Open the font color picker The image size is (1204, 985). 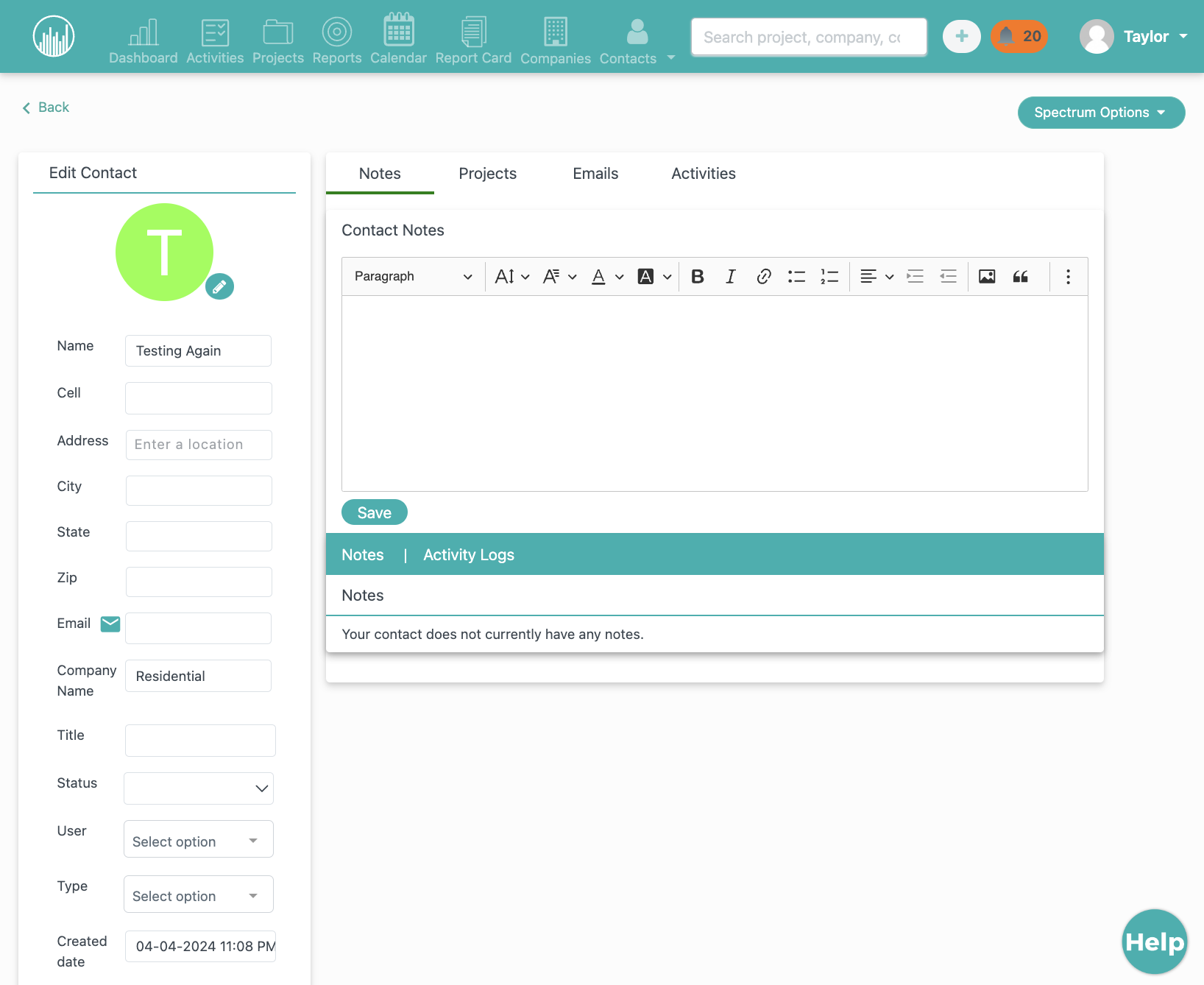607,276
